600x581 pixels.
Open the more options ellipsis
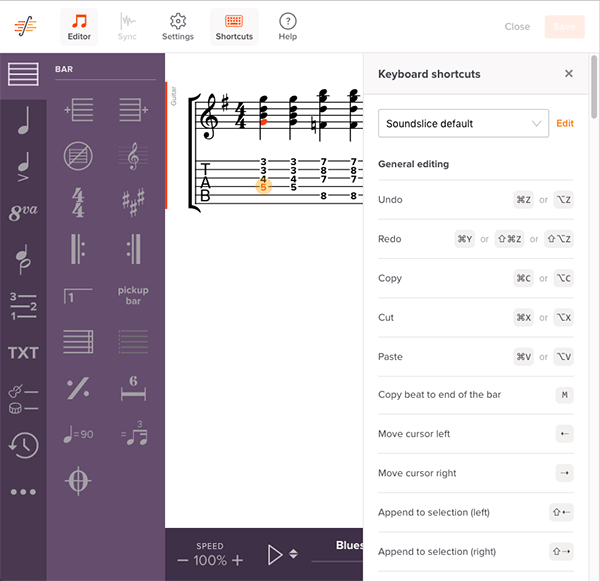tap(23, 492)
